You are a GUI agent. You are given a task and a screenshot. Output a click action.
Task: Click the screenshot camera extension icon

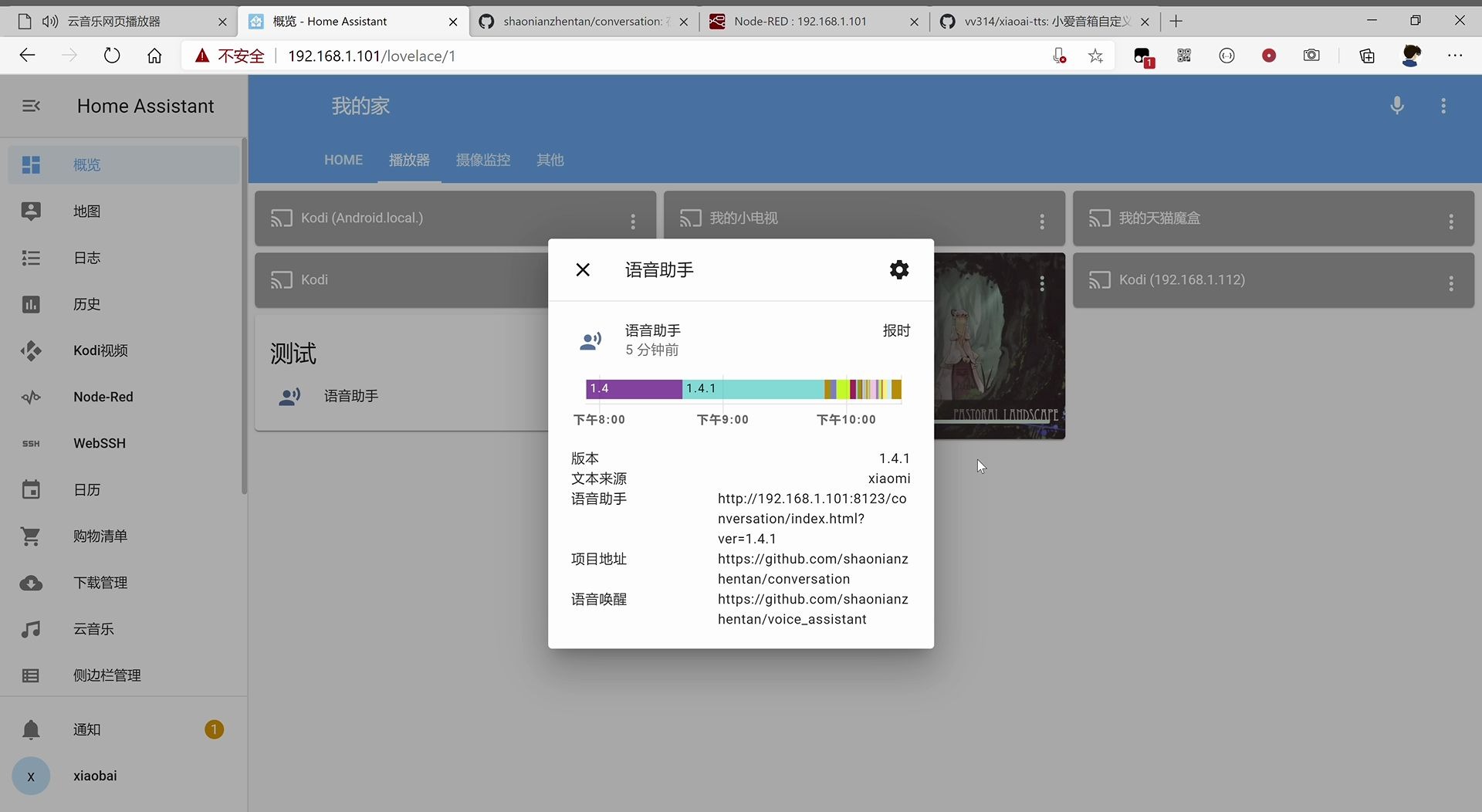click(1311, 56)
